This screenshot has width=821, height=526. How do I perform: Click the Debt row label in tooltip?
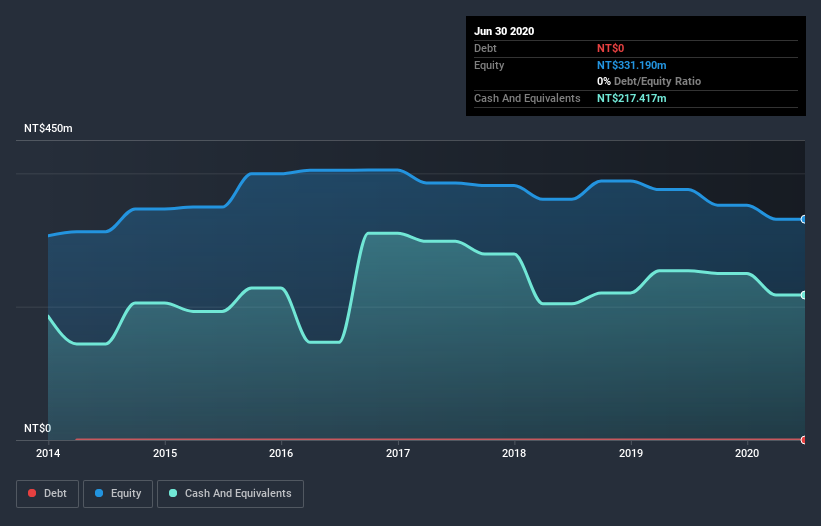[x=485, y=48]
